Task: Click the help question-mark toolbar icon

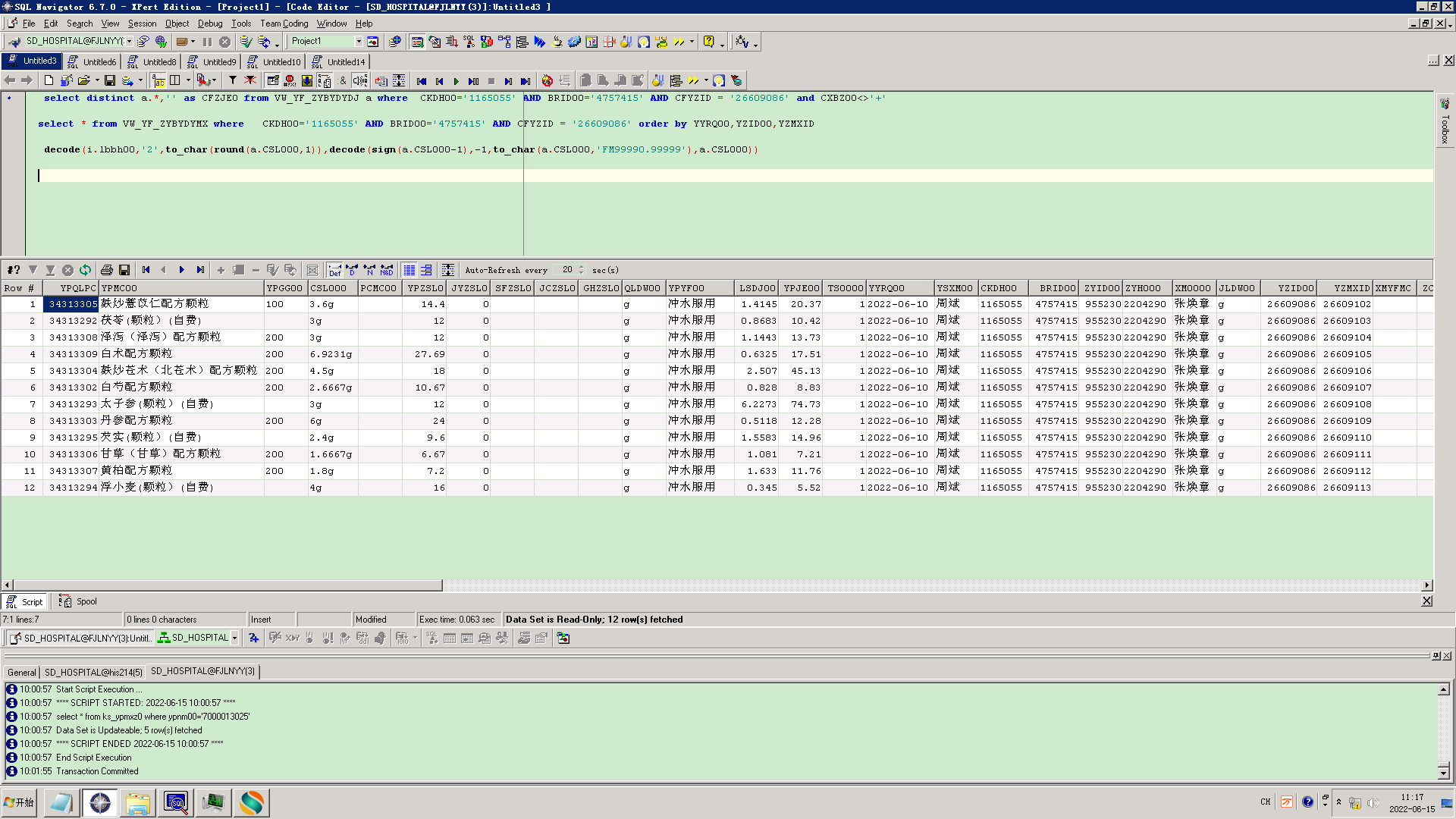Action: click(708, 42)
